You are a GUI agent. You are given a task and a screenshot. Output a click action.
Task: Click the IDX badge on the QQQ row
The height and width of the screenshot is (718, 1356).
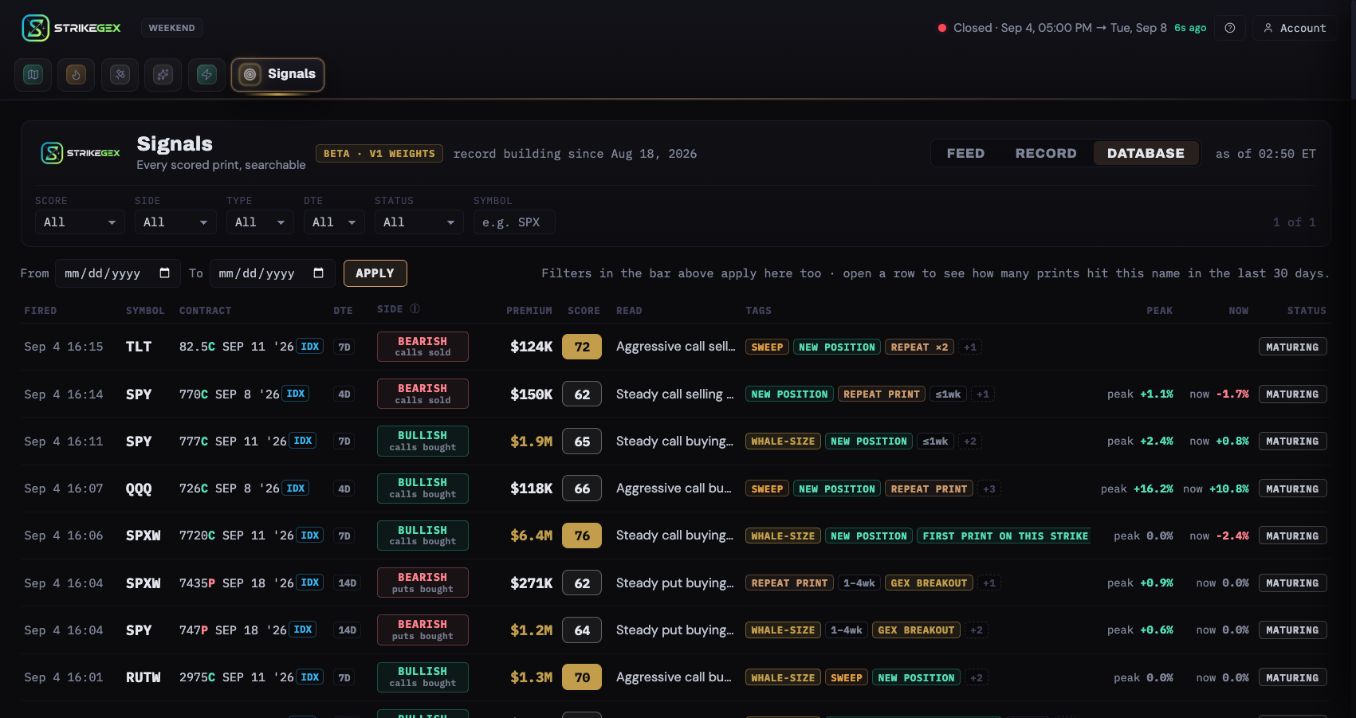(295, 489)
